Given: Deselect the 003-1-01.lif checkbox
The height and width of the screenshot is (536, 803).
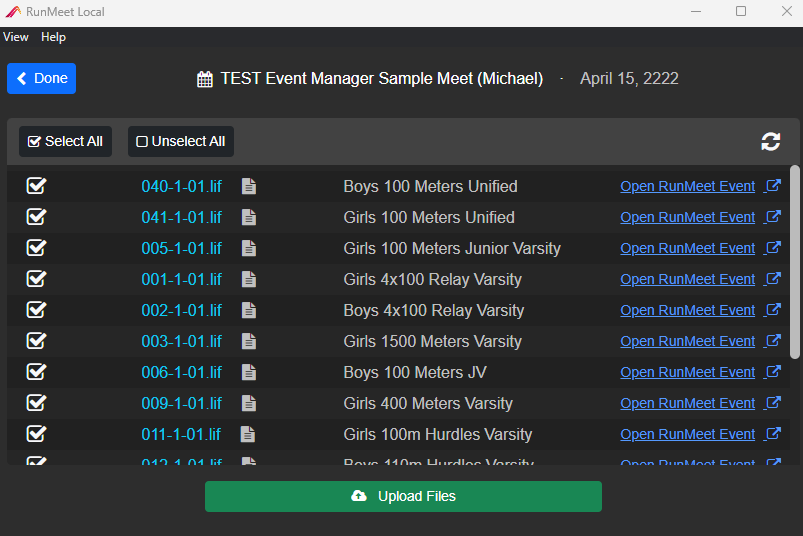Looking at the screenshot, I should 36,340.
